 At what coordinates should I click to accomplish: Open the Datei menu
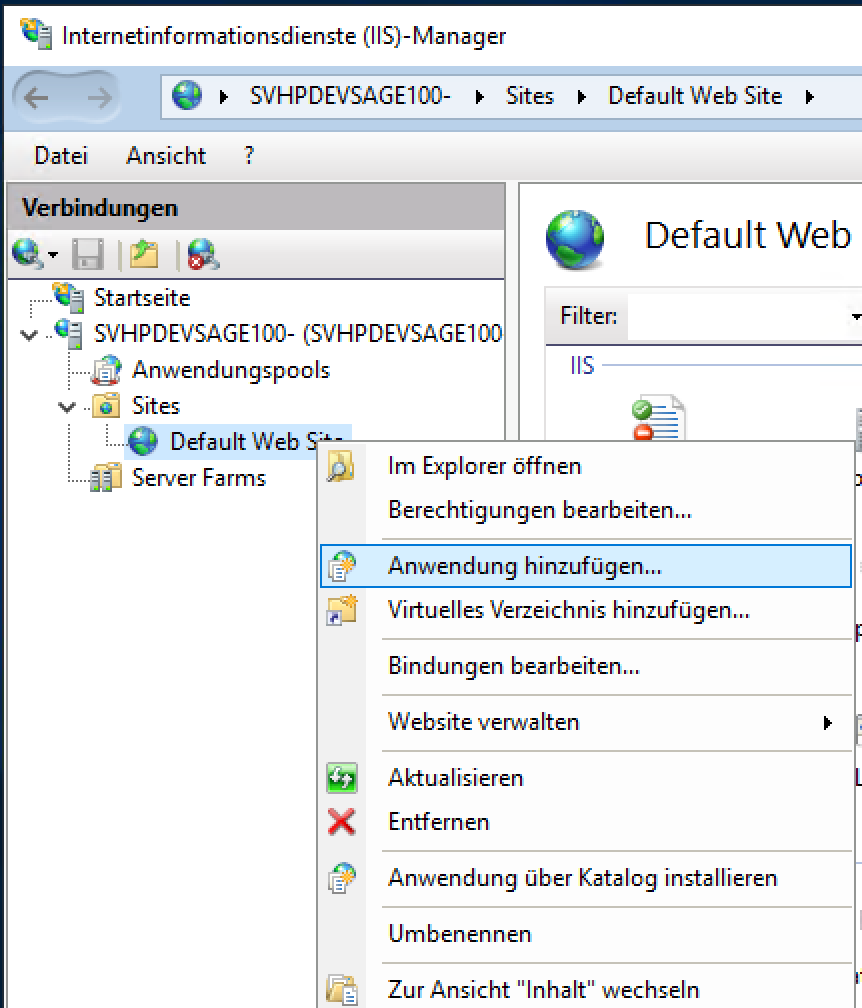(x=61, y=156)
